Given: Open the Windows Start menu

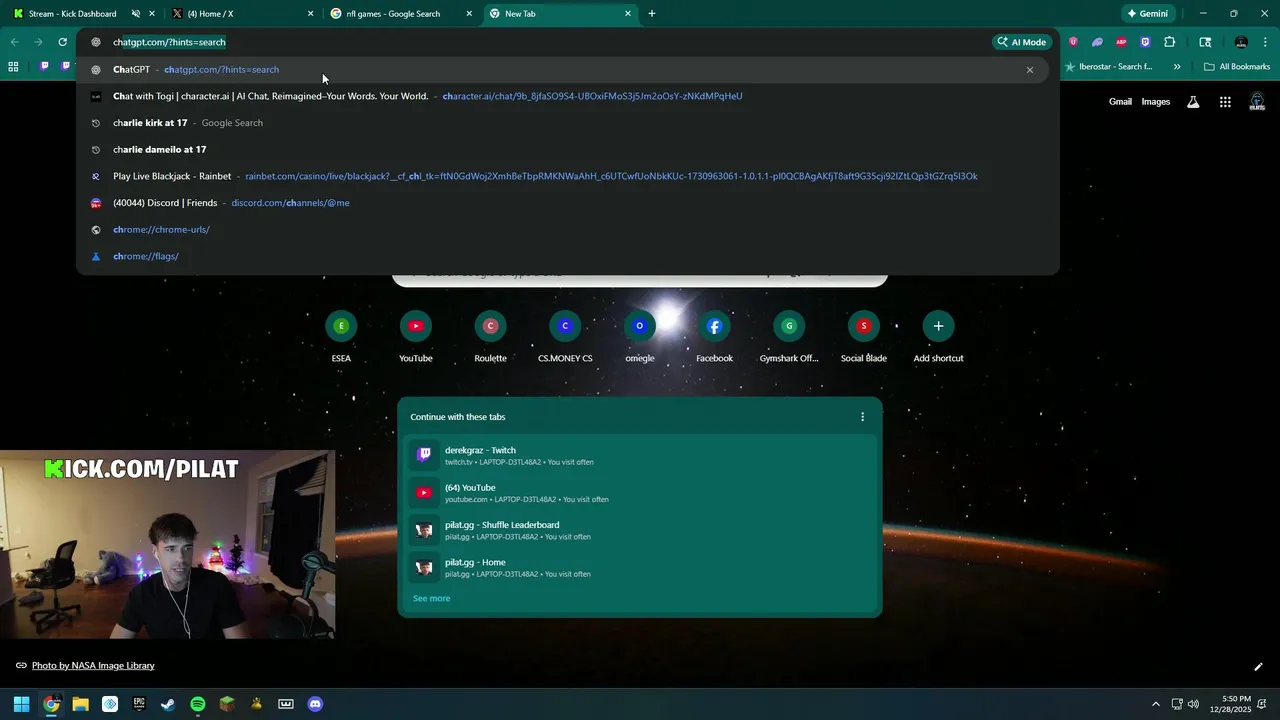Looking at the screenshot, I should tap(21, 704).
